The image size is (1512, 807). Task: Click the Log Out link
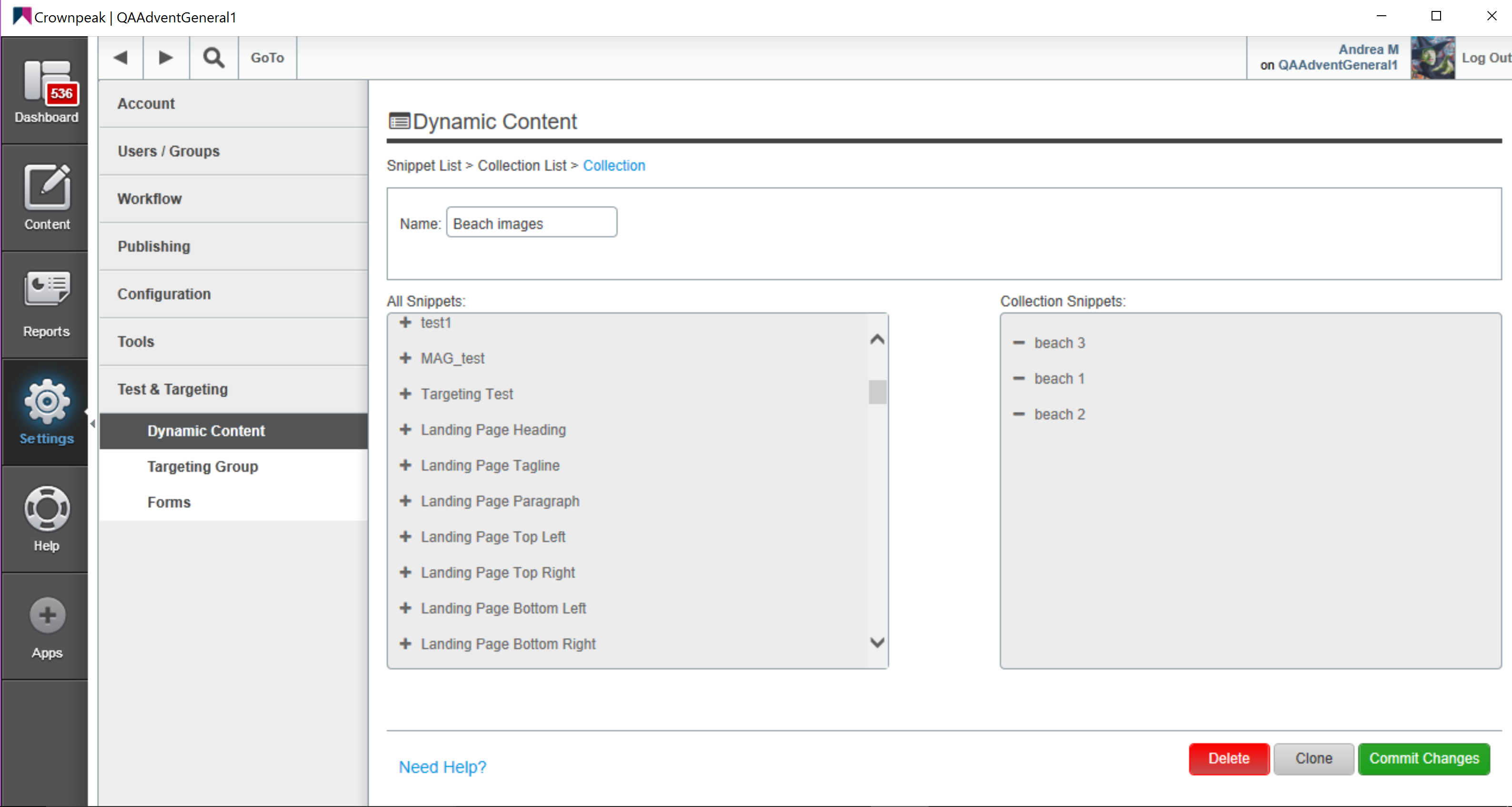pos(1486,58)
